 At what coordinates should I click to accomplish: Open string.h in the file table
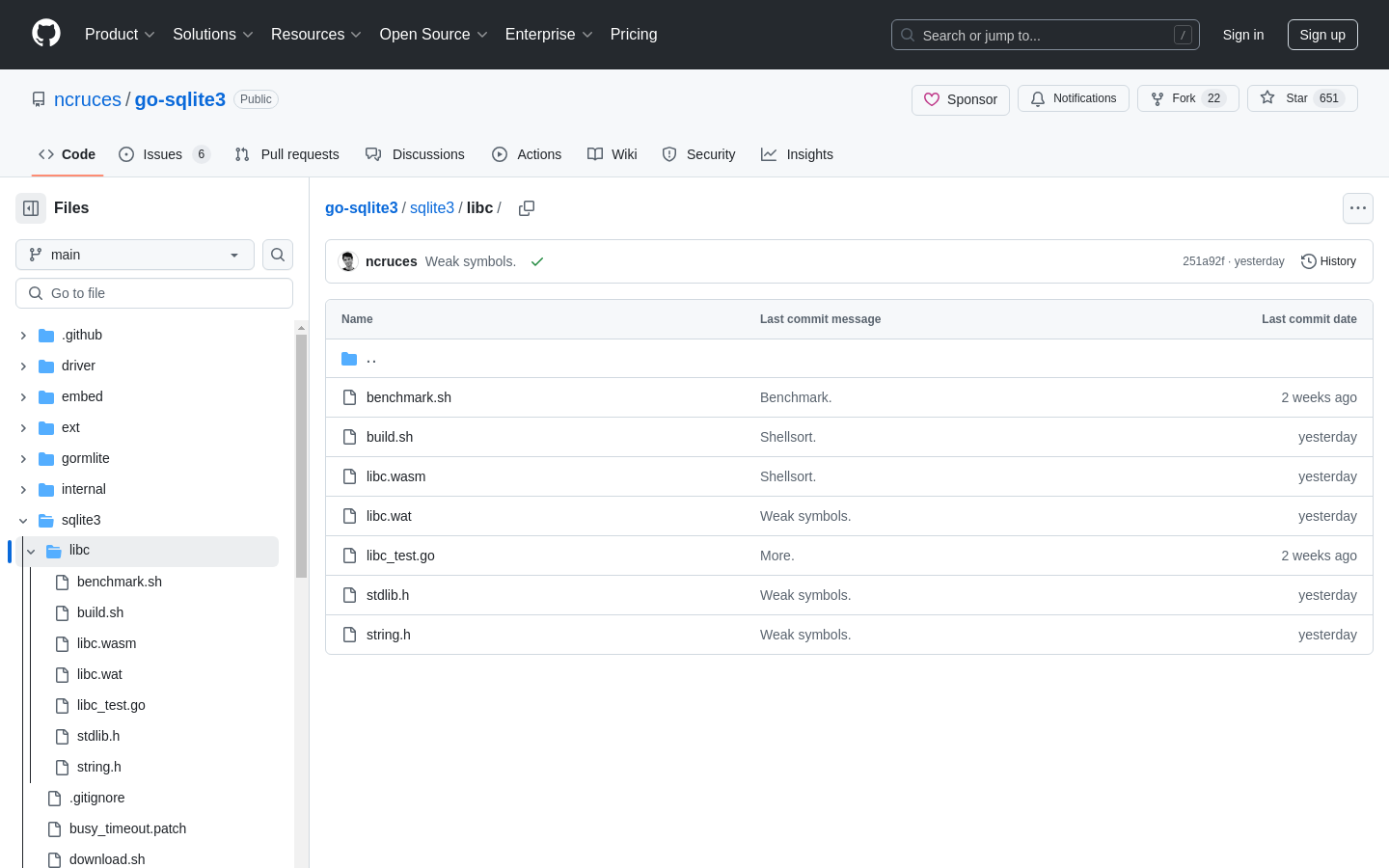pyautogui.click(x=389, y=635)
